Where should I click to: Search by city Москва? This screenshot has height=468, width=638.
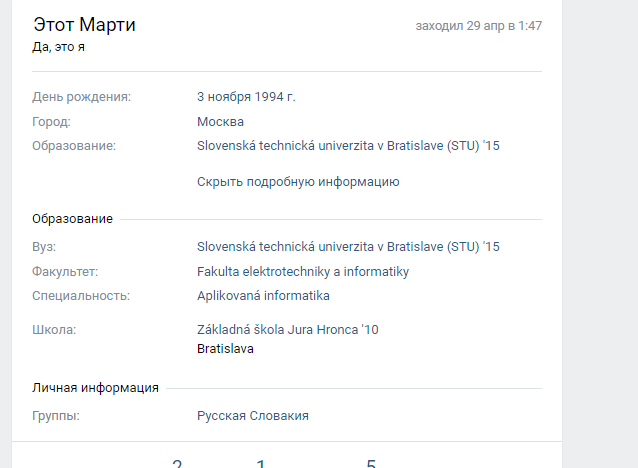(x=220, y=122)
